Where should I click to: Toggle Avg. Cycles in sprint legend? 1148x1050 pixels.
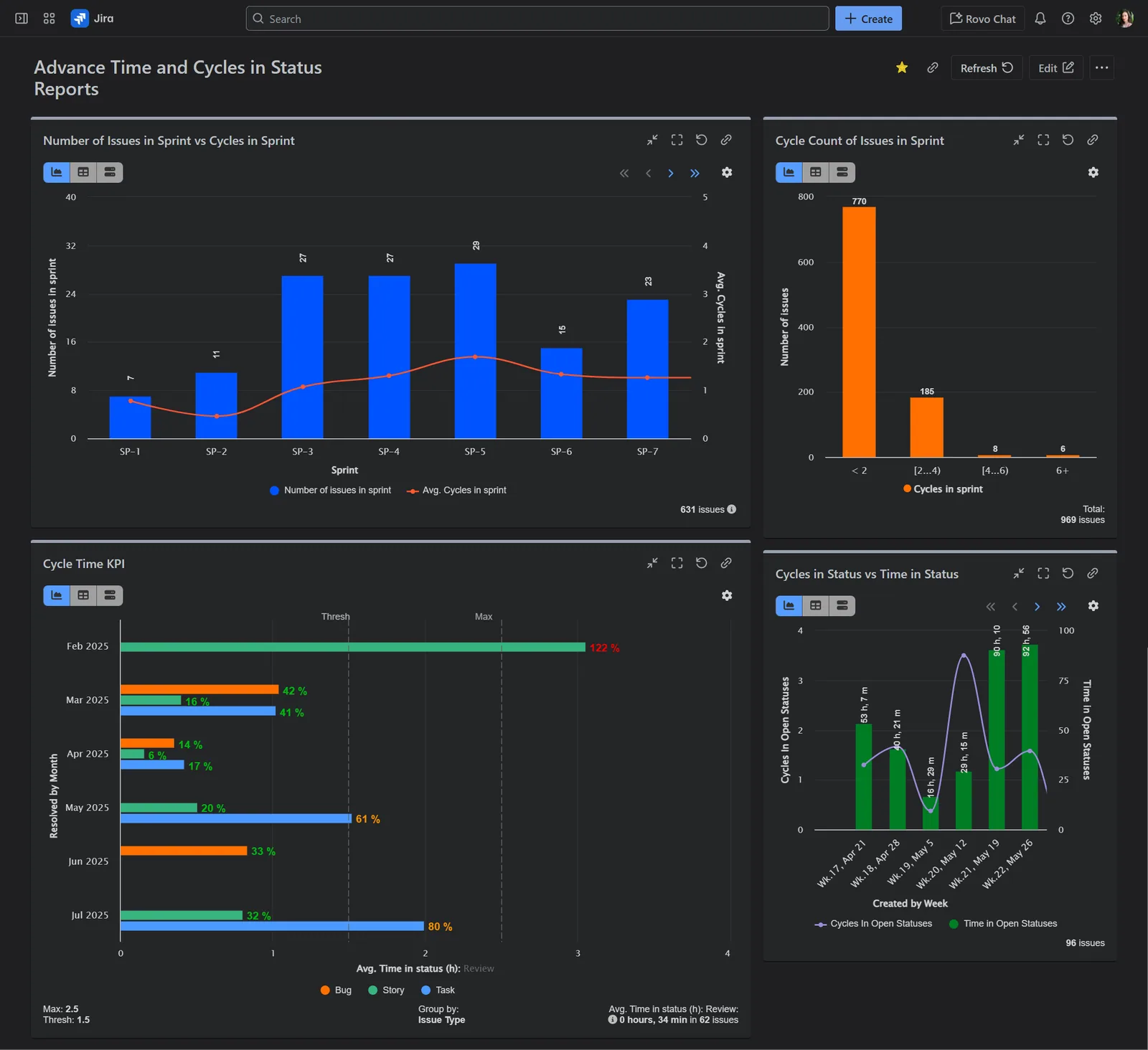coord(456,490)
